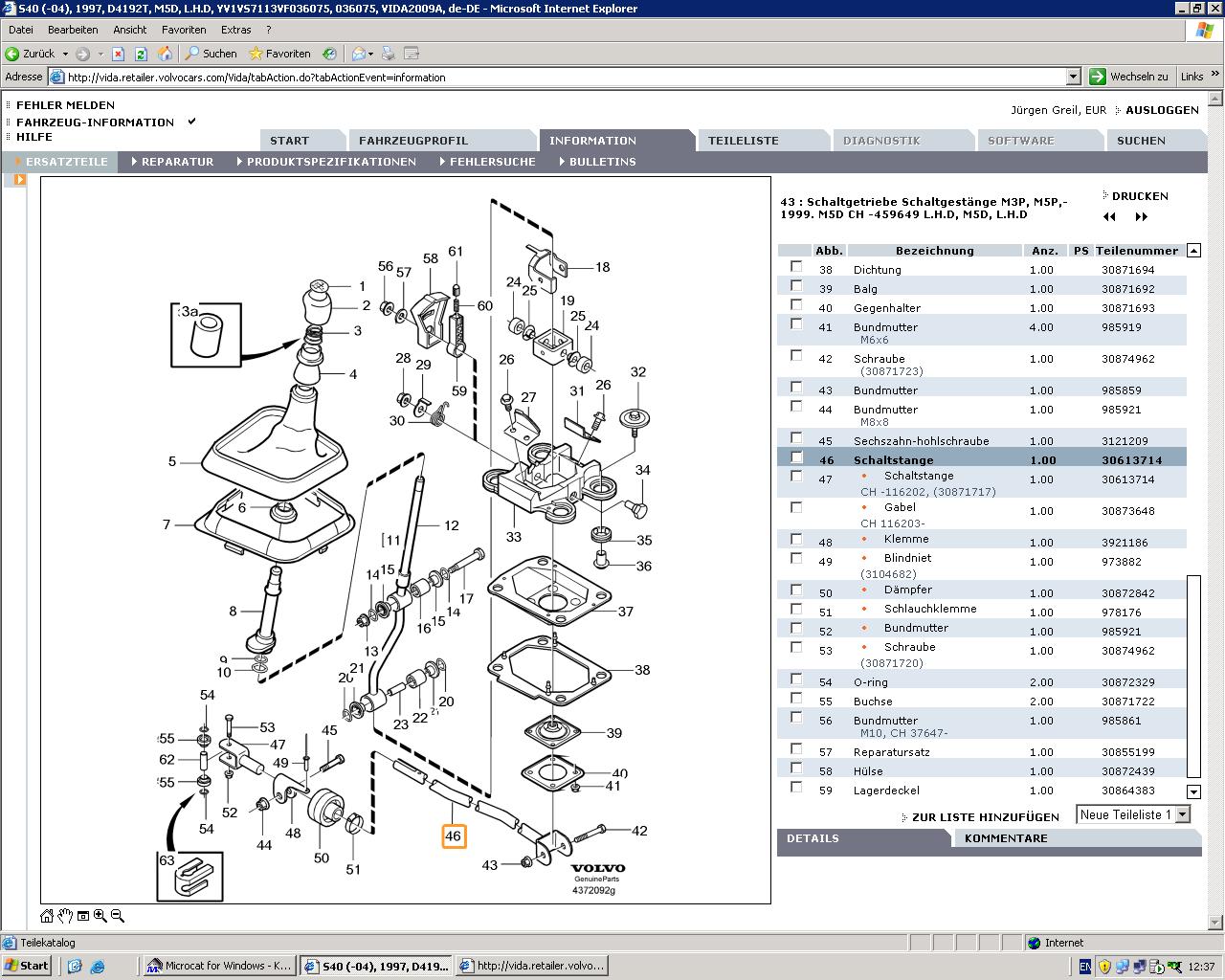
Task: Click the EN language indicator in tray
Action: click(1084, 967)
